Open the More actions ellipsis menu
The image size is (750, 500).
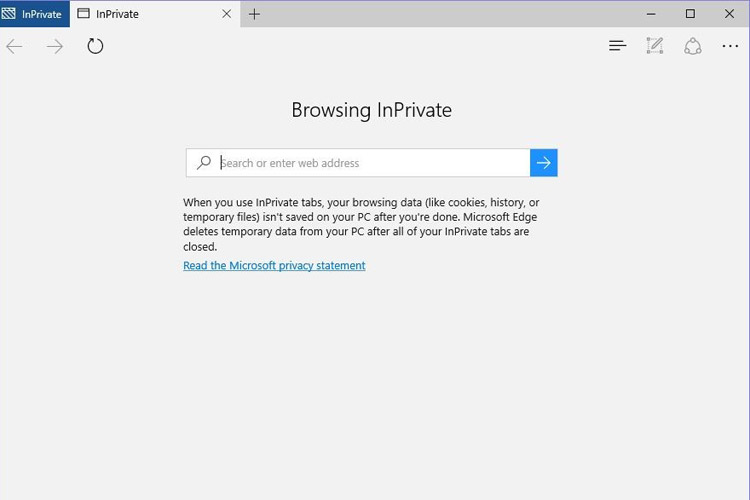click(730, 46)
